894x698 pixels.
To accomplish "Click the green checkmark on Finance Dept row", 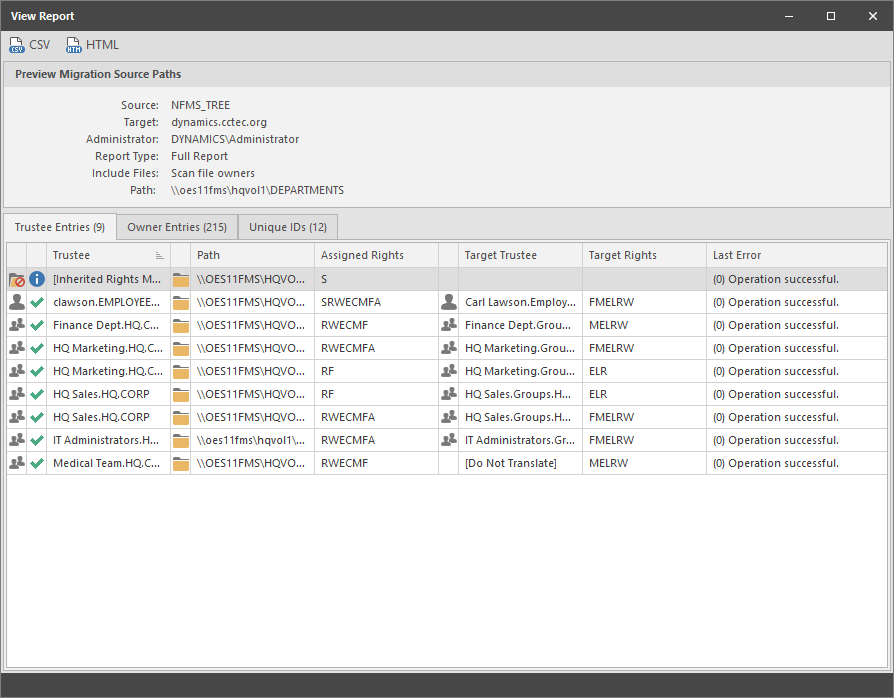I will pyautogui.click(x=37, y=325).
